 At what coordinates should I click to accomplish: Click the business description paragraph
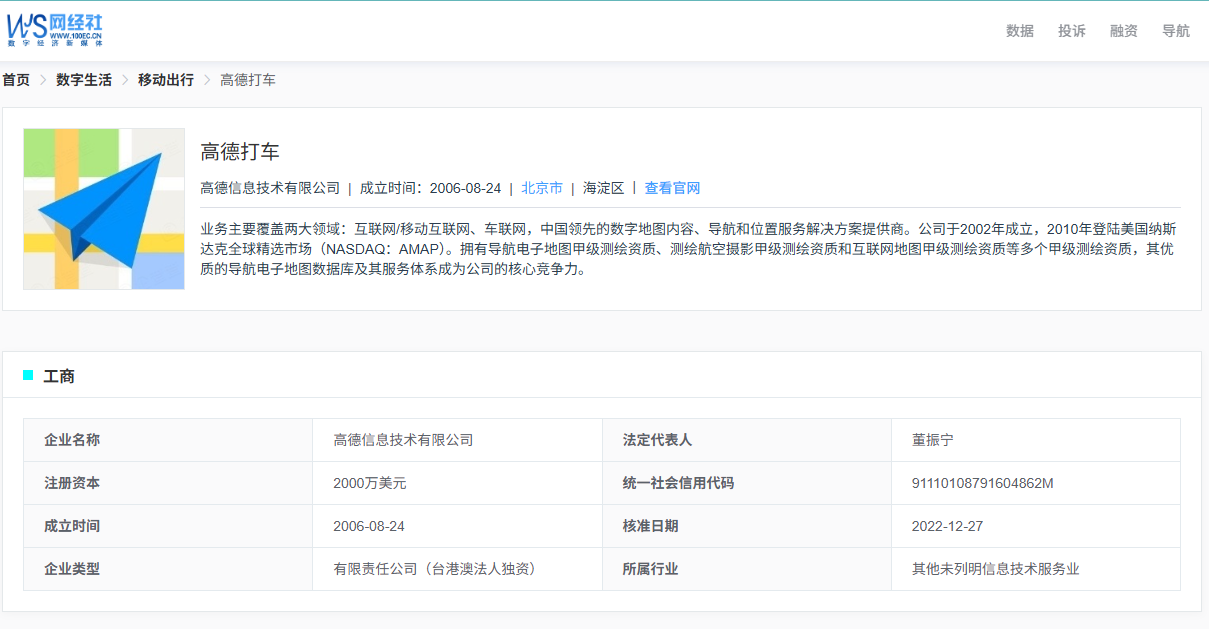(690, 248)
